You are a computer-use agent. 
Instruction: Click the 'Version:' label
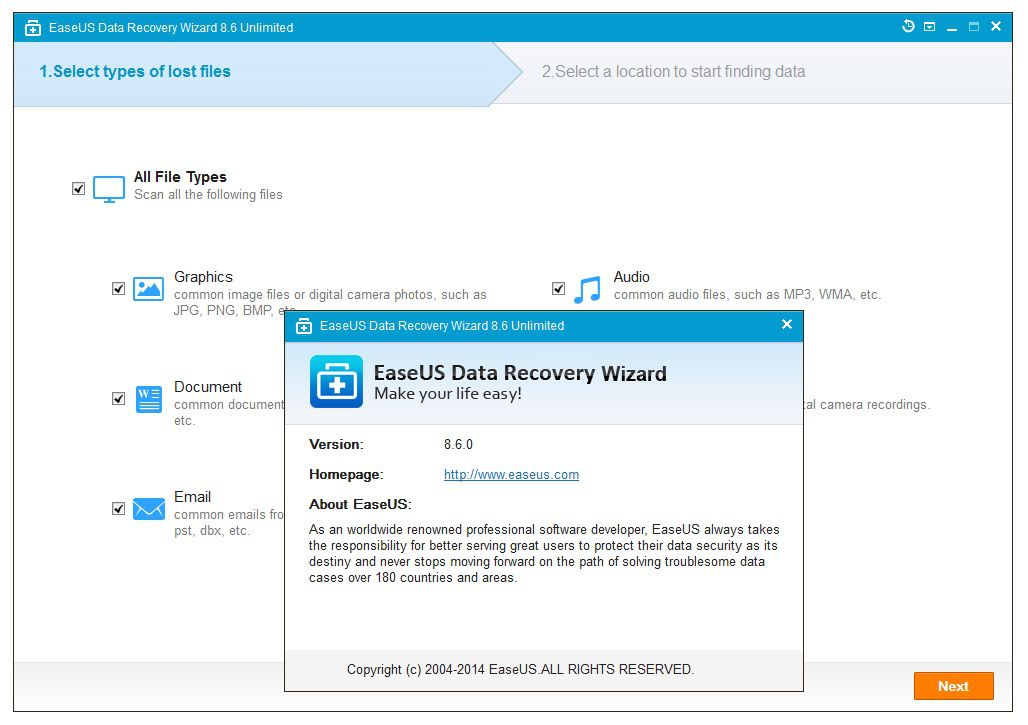click(336, 444)
